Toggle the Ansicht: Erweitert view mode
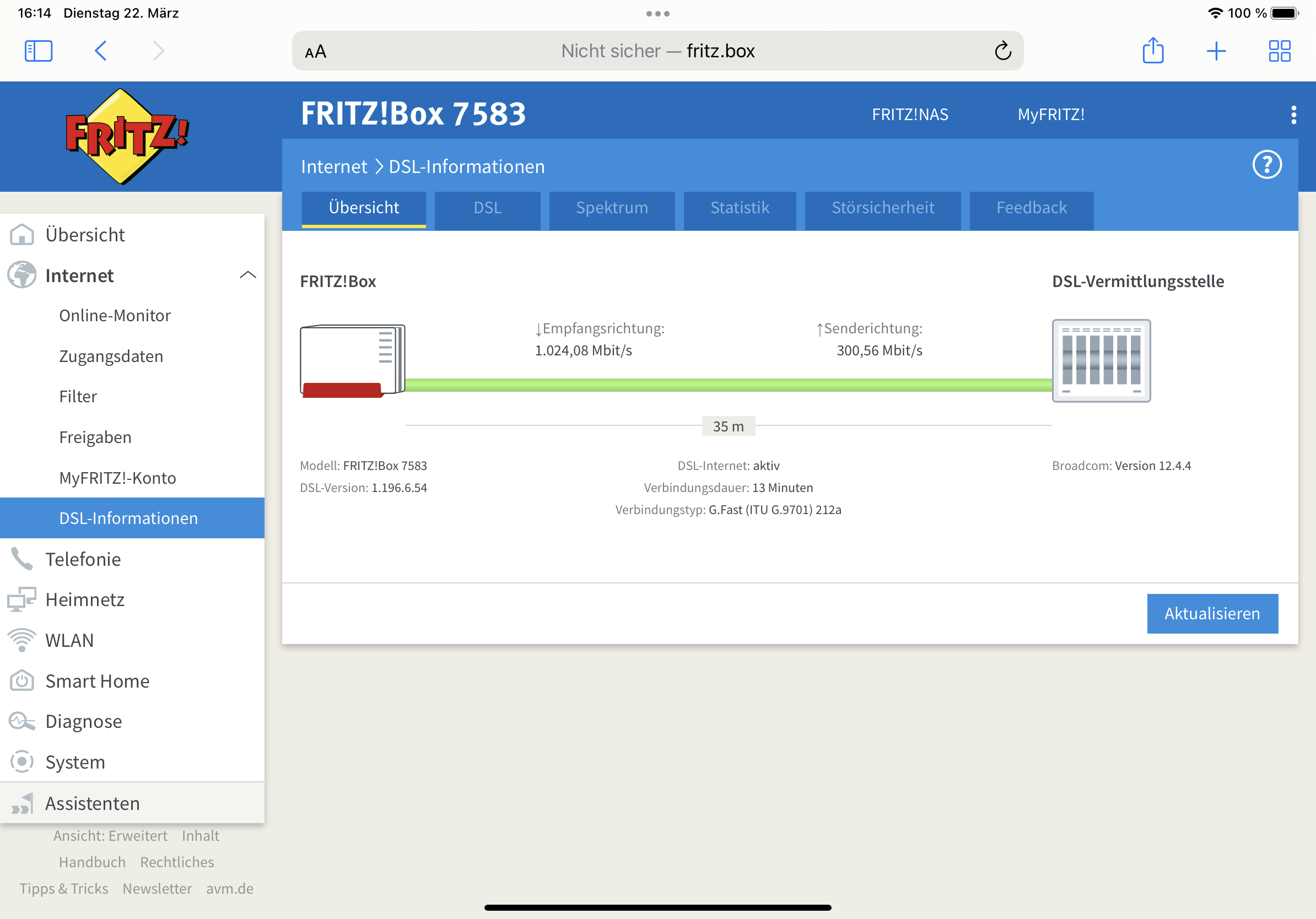1316x919 pixels. (x=110, y=836)
